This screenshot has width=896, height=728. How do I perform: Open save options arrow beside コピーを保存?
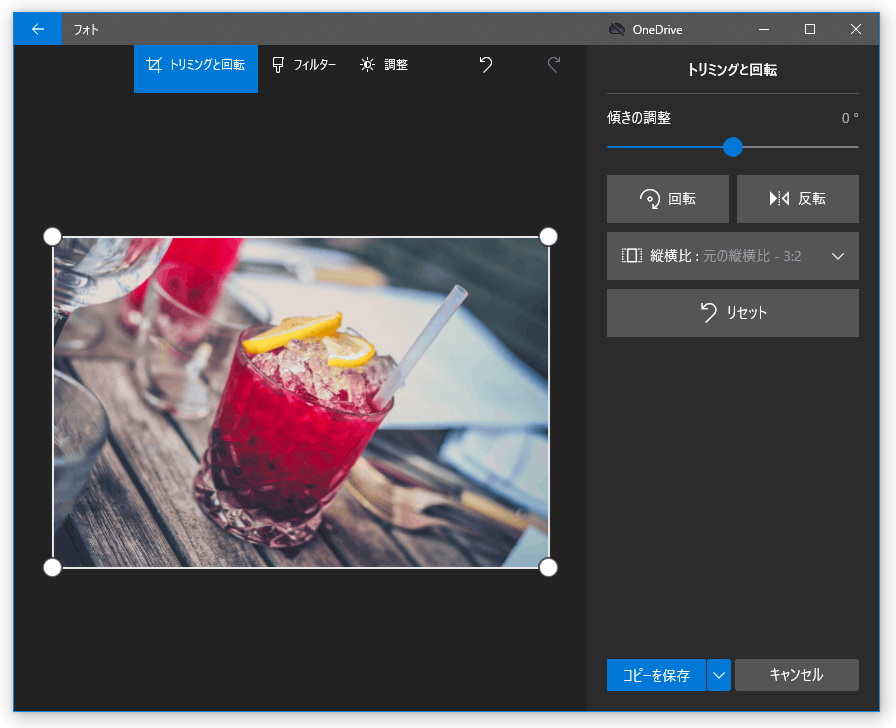[719, 675]
